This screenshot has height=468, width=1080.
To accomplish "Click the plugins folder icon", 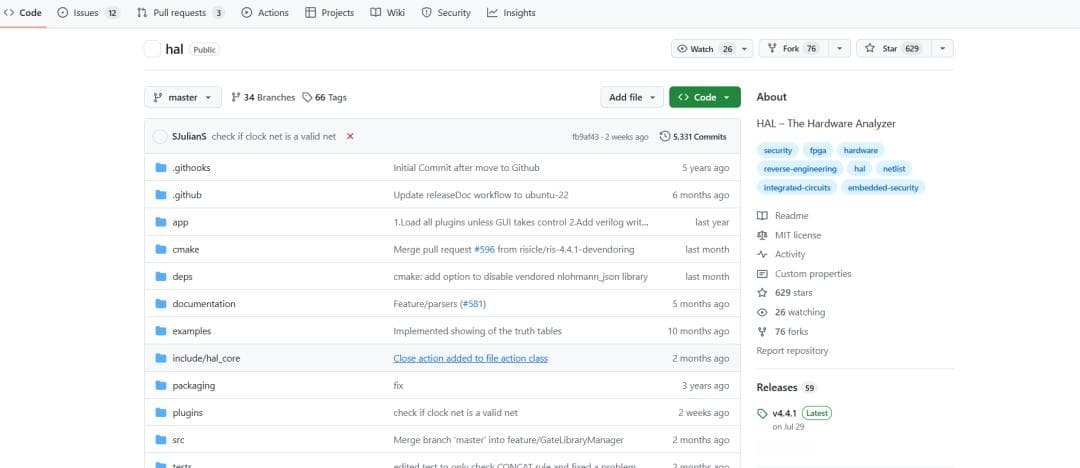I will point(161,413).
